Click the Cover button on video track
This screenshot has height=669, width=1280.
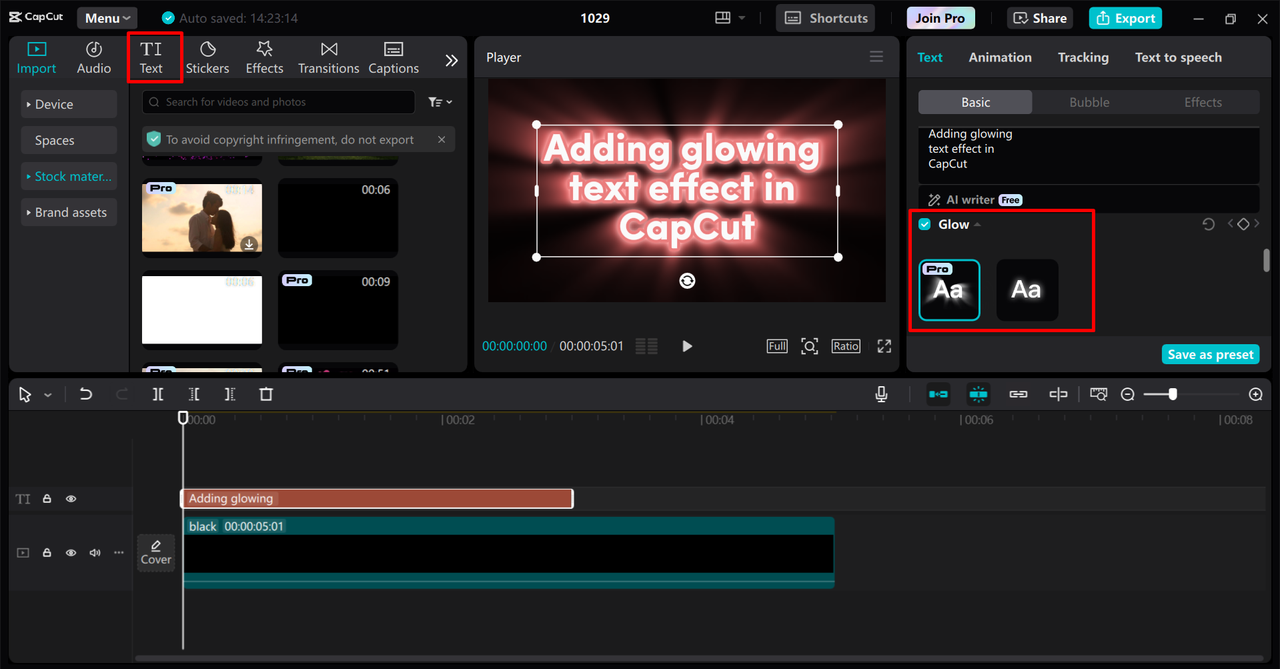156,552
